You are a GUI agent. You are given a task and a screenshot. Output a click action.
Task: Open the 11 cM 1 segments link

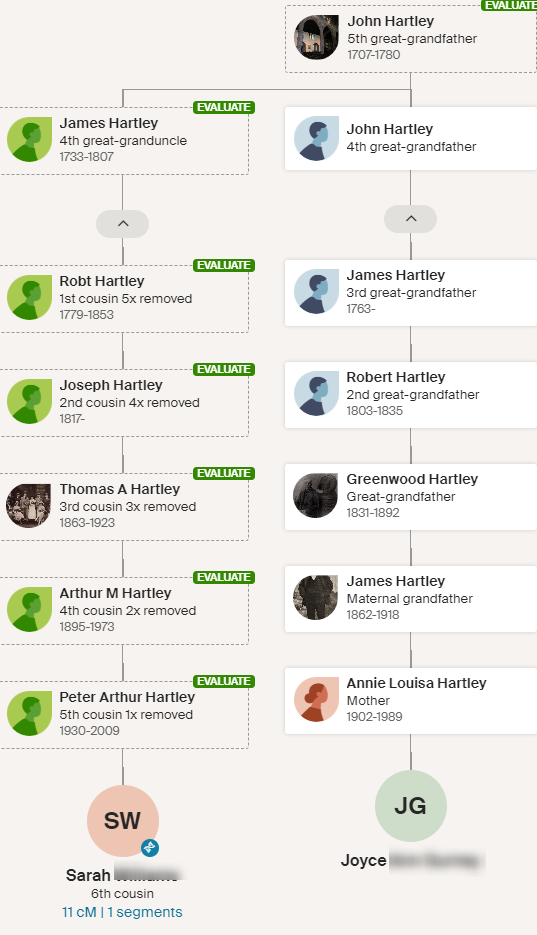(122, 912)
